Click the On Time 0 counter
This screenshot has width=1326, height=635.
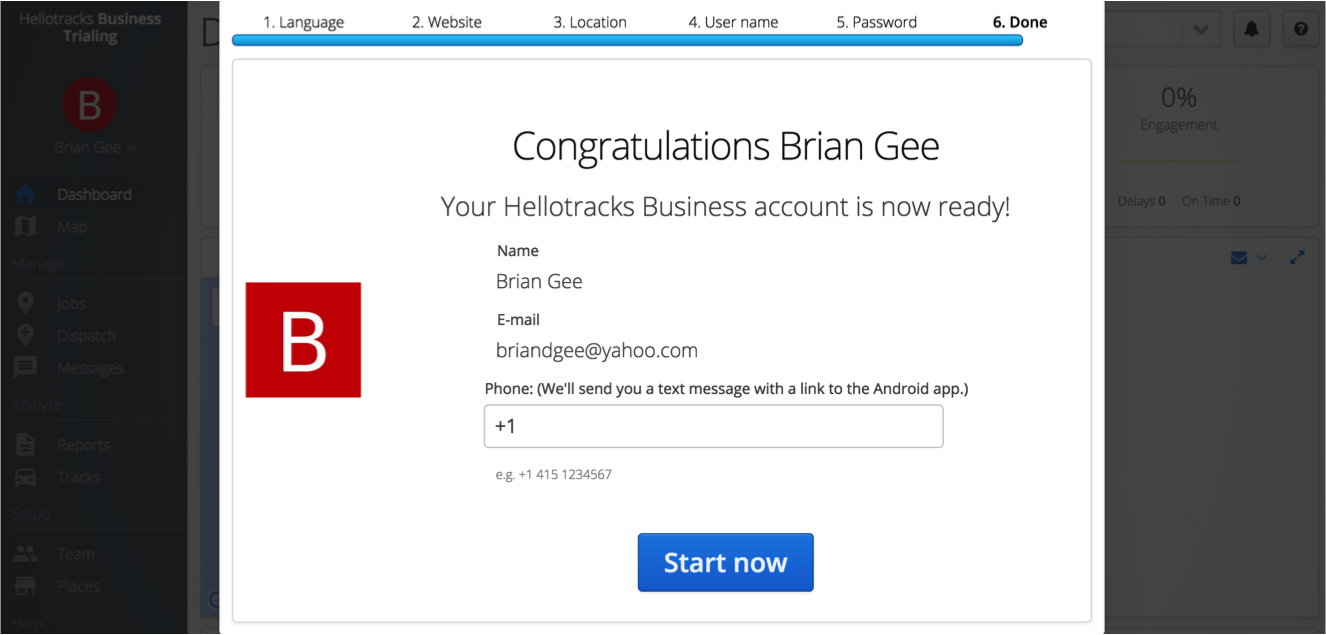click(x=1211, y=201)
